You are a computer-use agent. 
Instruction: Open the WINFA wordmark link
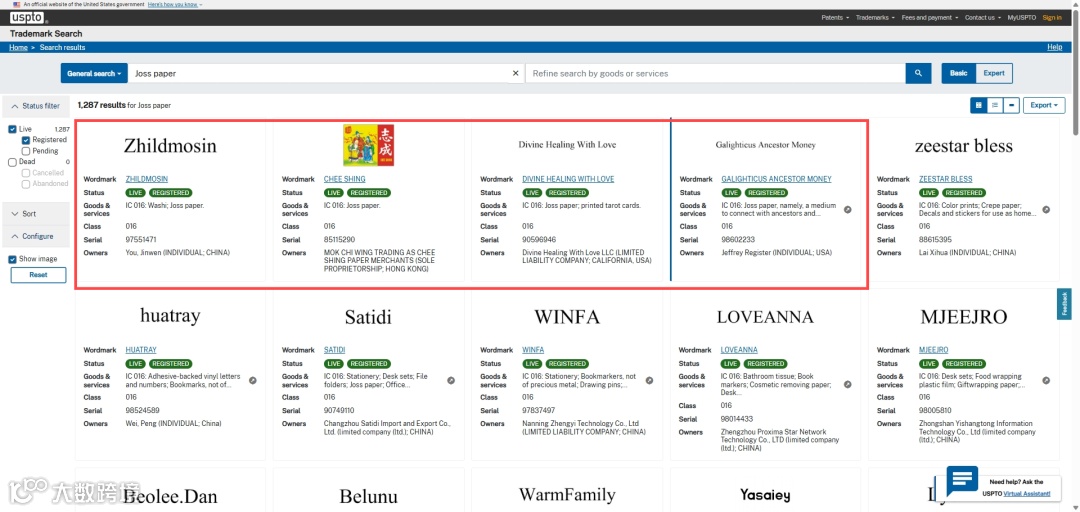point(533,350)
